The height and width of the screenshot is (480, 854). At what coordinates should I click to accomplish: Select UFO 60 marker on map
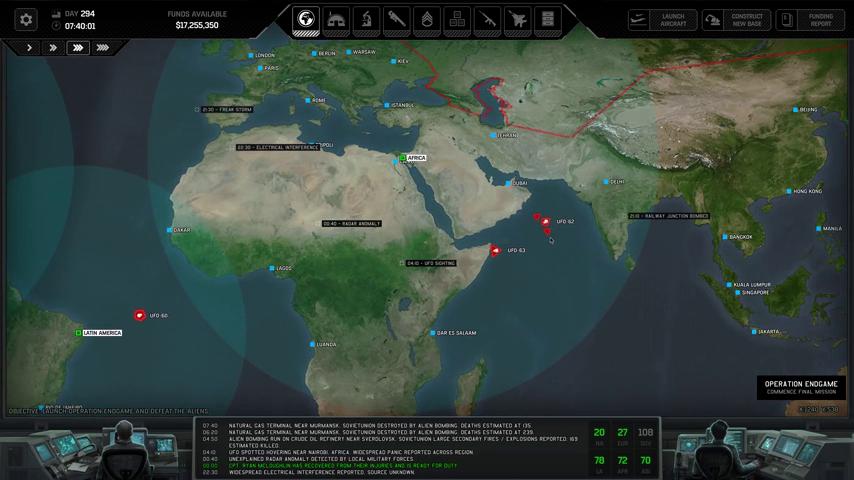click(139, 315)
